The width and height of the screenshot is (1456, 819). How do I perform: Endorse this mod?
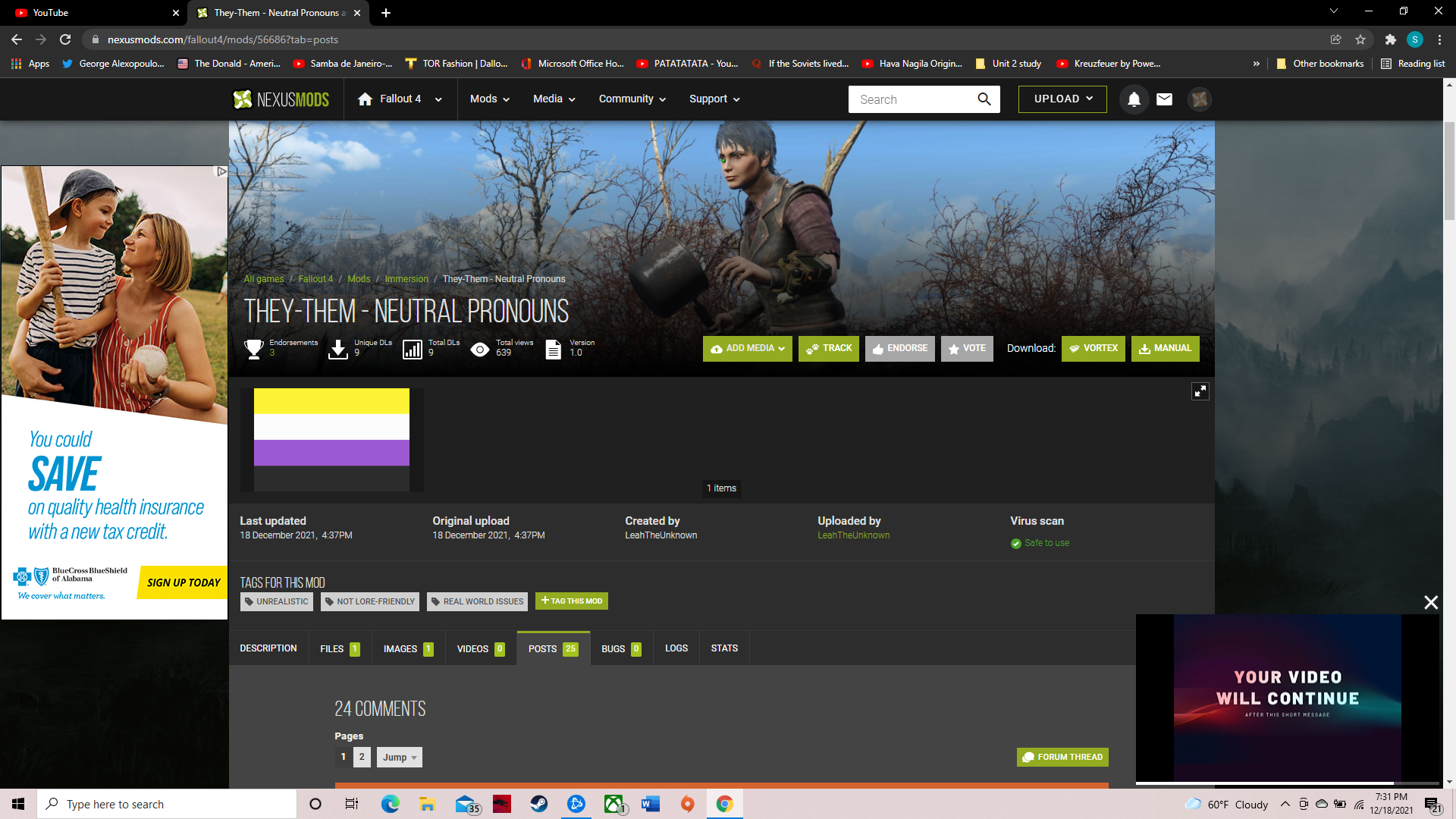pos(899,349)
